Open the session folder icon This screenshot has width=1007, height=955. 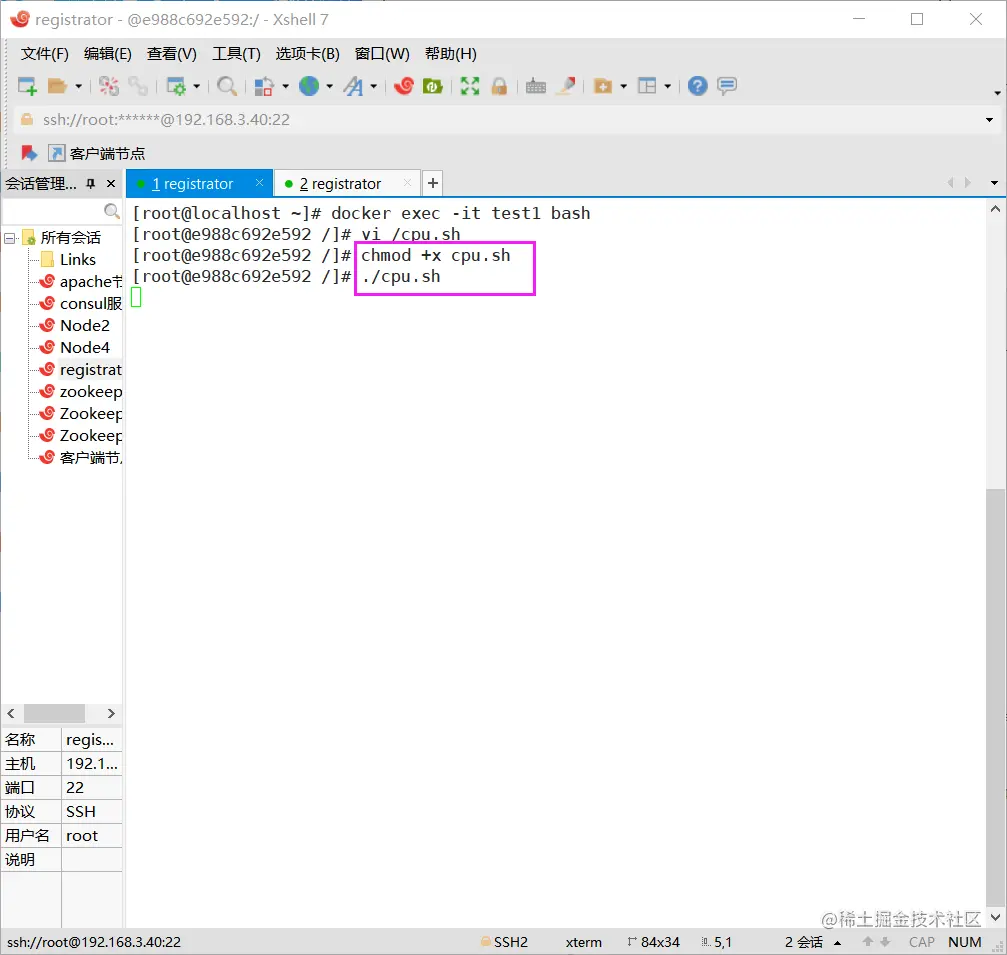(57, 85)
